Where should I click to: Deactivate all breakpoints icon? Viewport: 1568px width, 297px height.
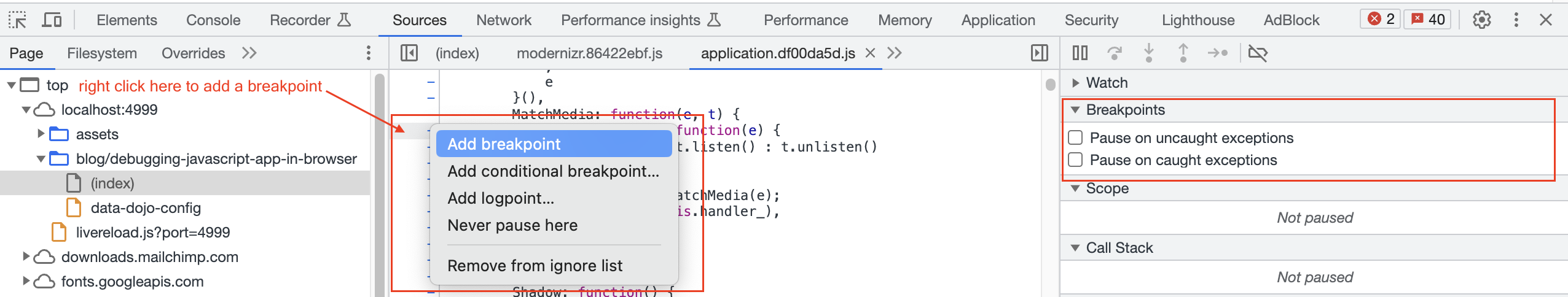tap(1258, 53)
